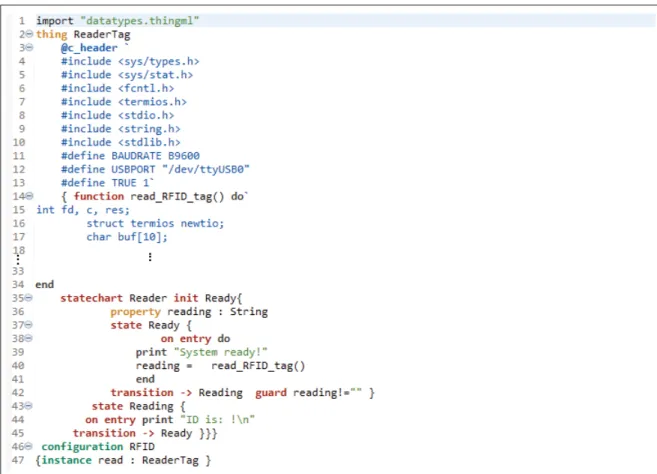Click 'on entry do' on line 38
Screen dimensions: 657x474
click(x=195, y=339)
